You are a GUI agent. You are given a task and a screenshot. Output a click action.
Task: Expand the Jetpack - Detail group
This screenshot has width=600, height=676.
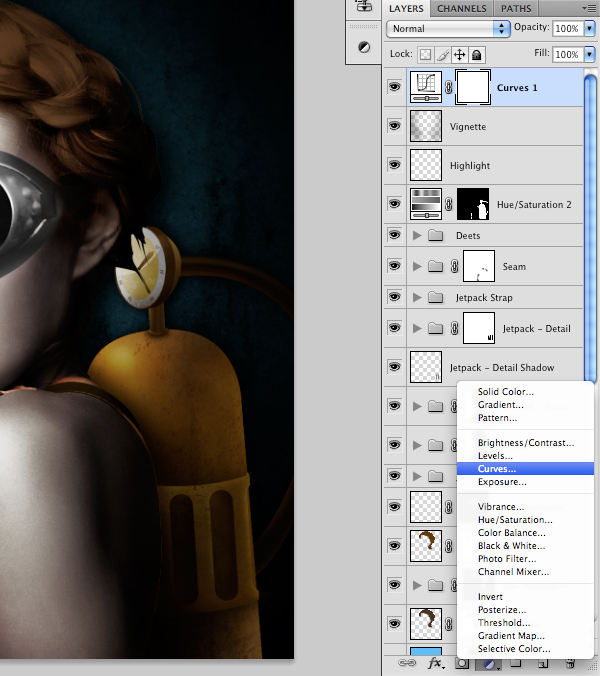[x=417, y=328]
